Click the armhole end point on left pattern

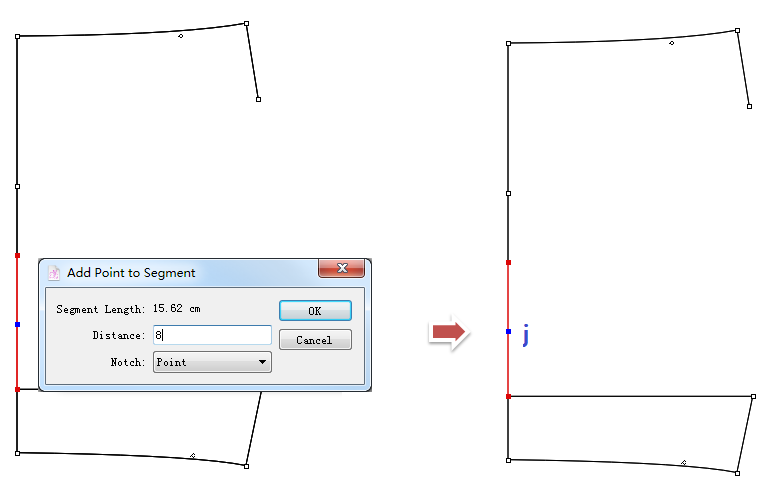coord(258,99)
